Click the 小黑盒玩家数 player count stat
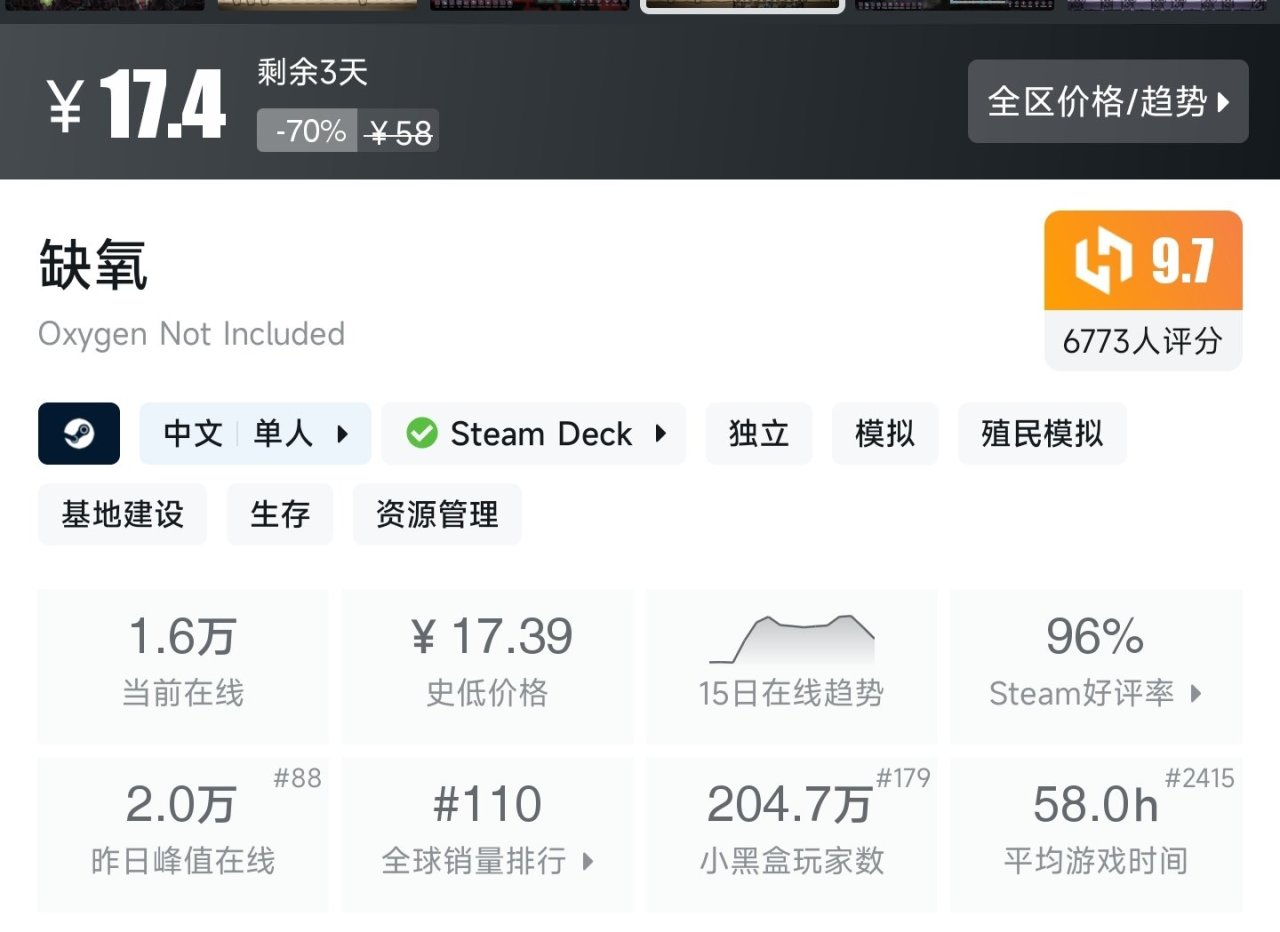The image size is (1280, 932). pos(791,833)
